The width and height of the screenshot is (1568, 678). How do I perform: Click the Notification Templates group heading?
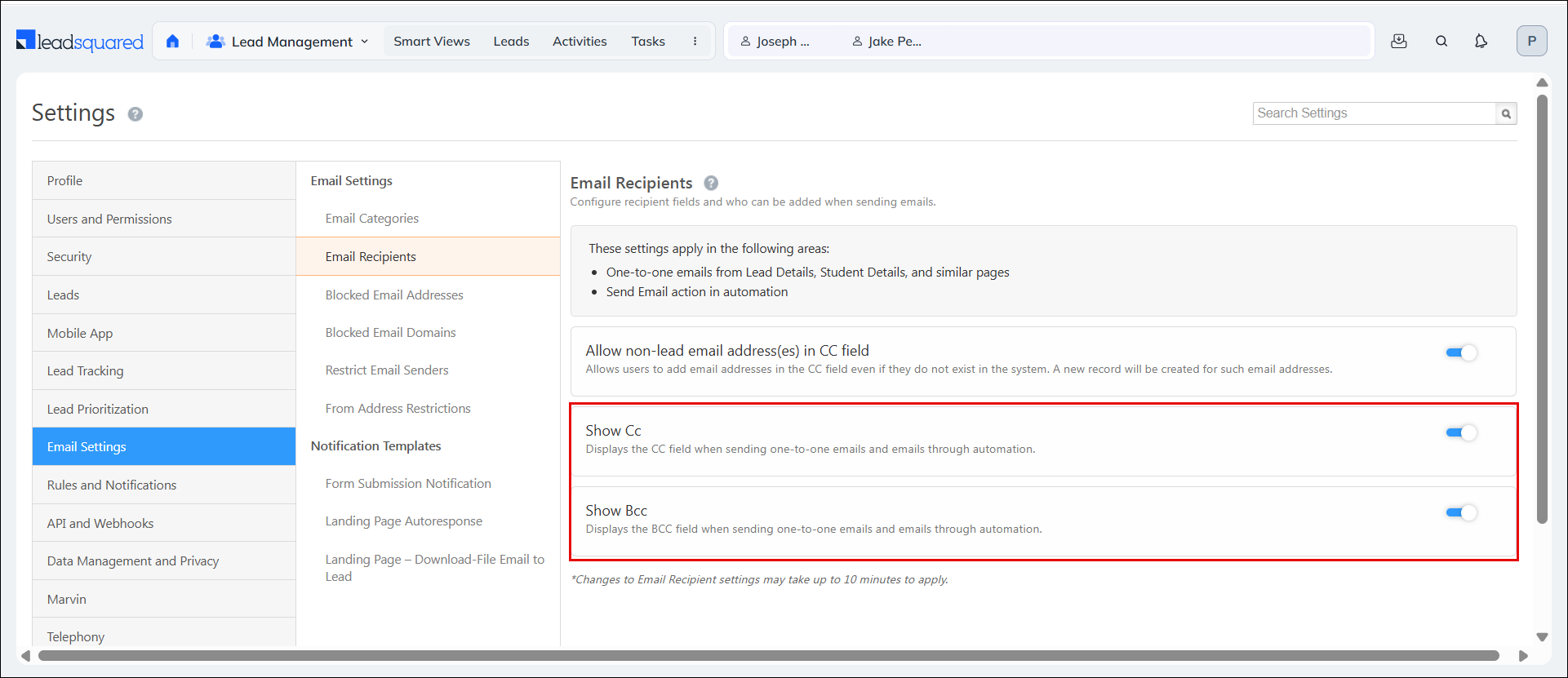coord(376,445)
